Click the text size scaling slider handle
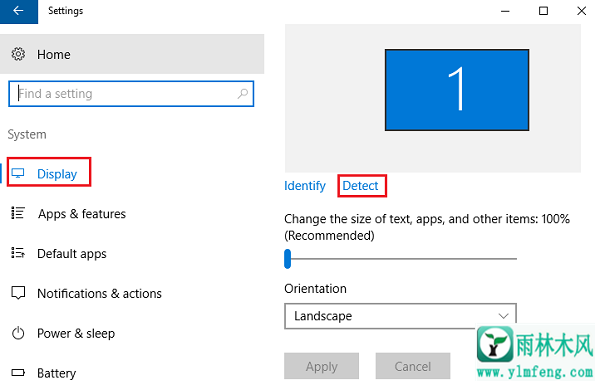 [288, 259]
